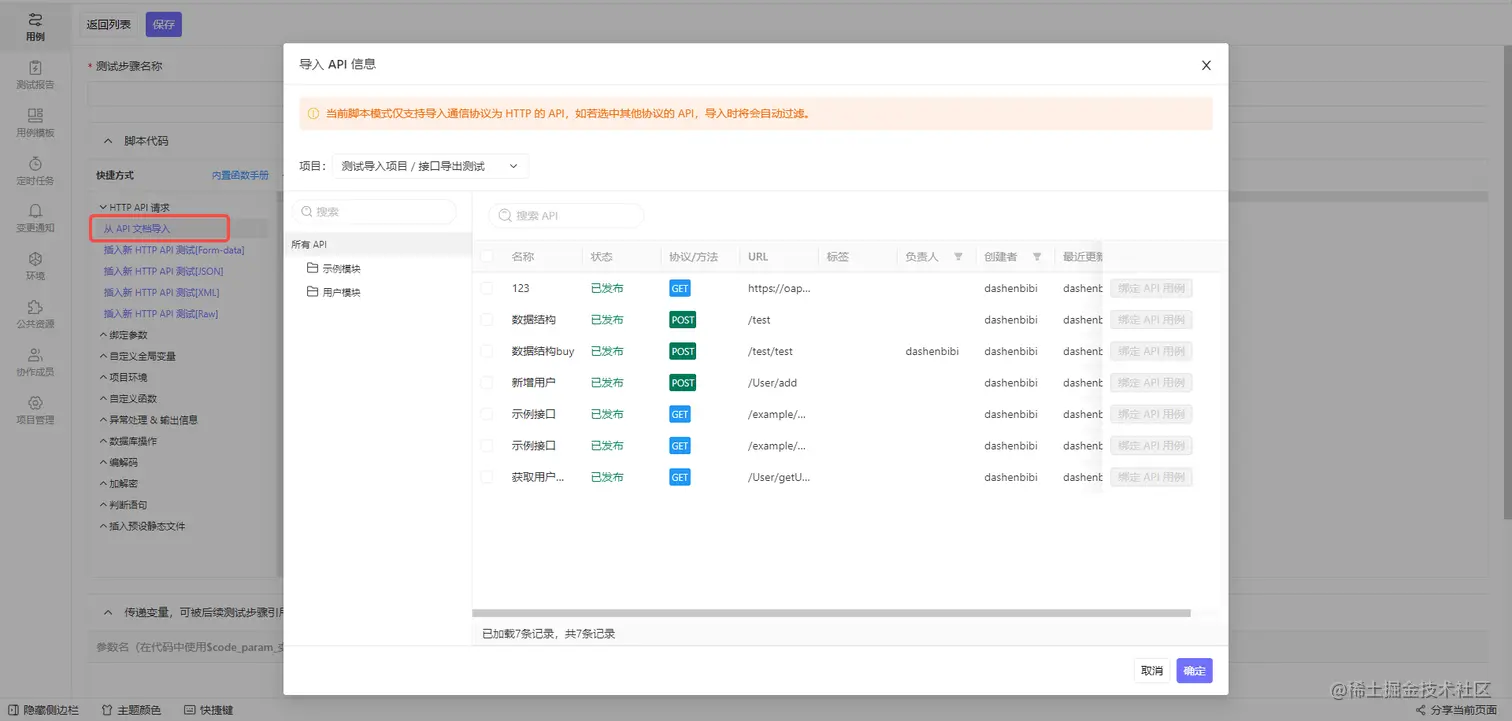Open the 用例 section in the sidebar
The image size is (1512, 721).
[35, 27]
